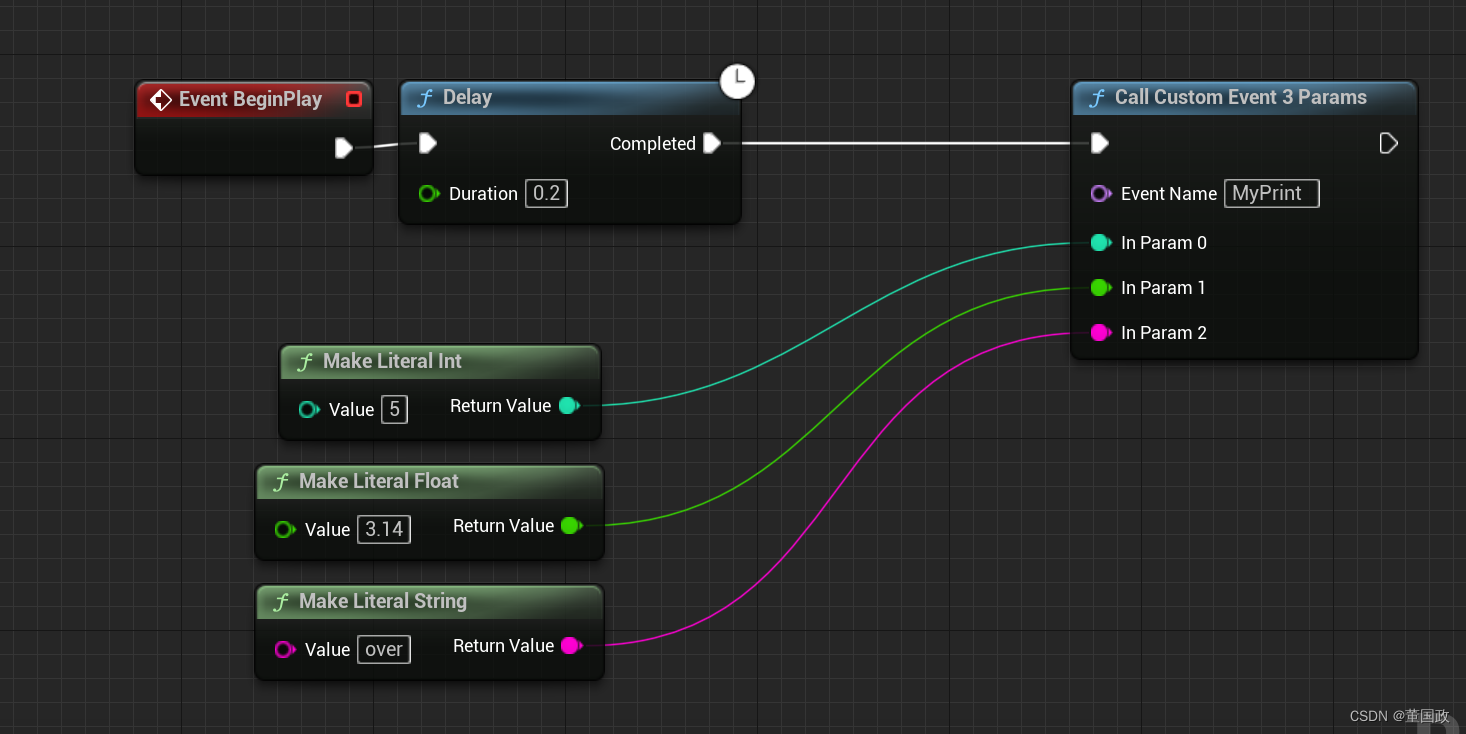
Task: Click the magenta In Param 2 input pin
Action: tap(1100, 332)
